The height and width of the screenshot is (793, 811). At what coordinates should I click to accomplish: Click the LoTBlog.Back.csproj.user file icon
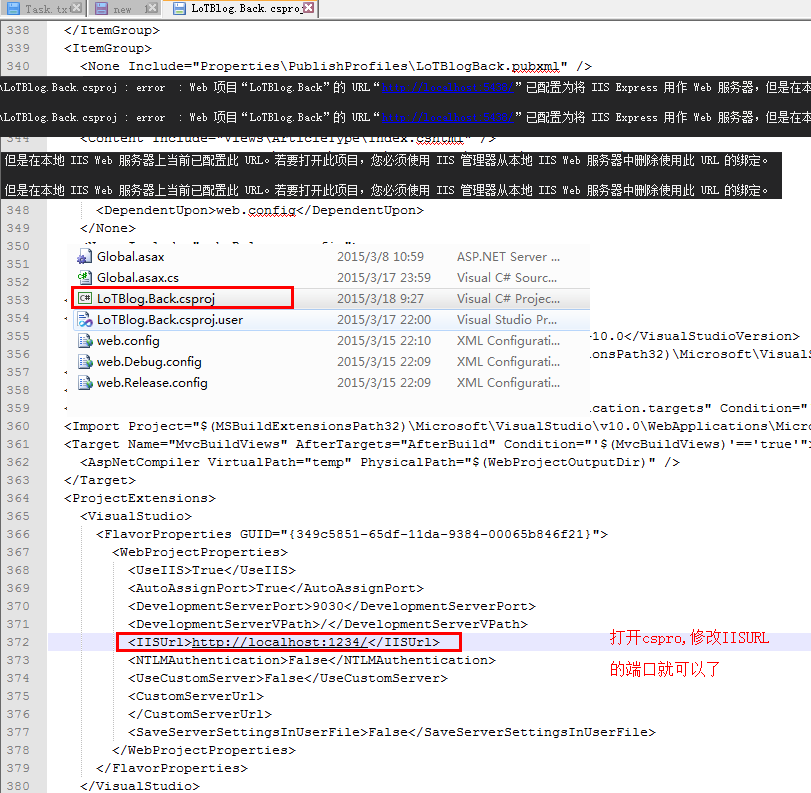click(x=84, y=320)
